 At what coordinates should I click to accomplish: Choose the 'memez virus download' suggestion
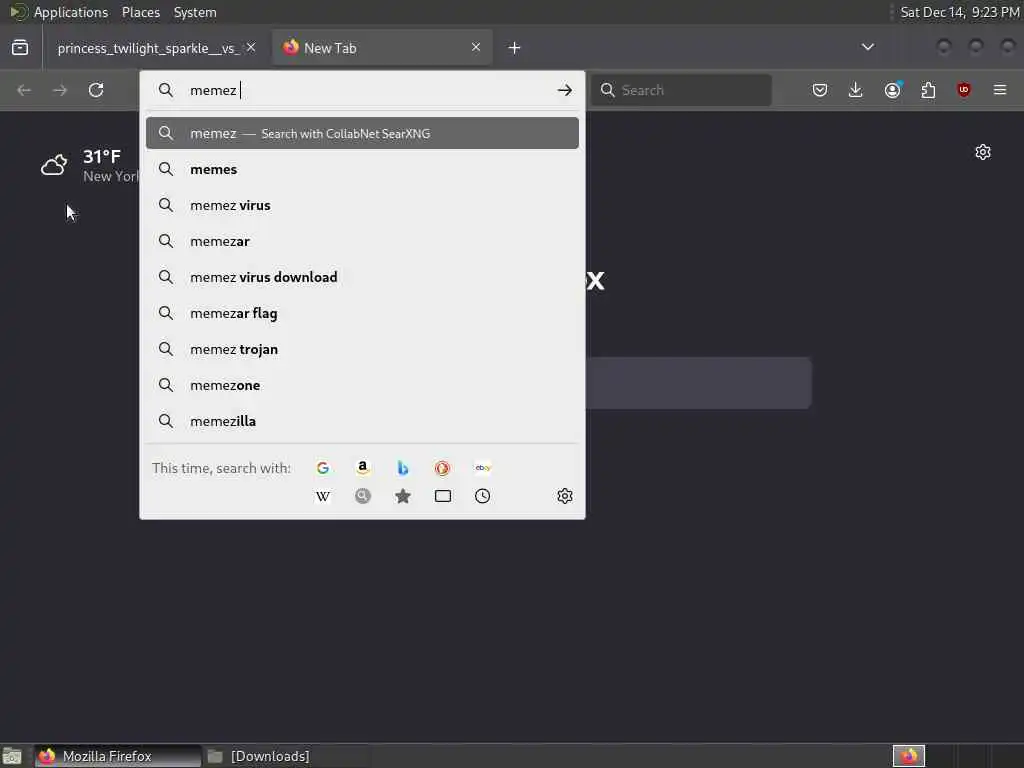click(362, 277)
